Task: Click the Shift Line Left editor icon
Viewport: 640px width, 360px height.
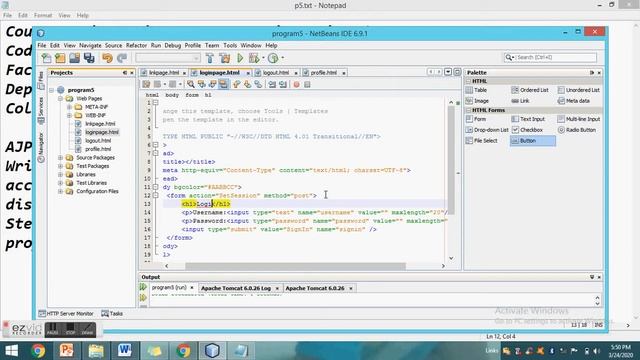Action: pos(272,84)
